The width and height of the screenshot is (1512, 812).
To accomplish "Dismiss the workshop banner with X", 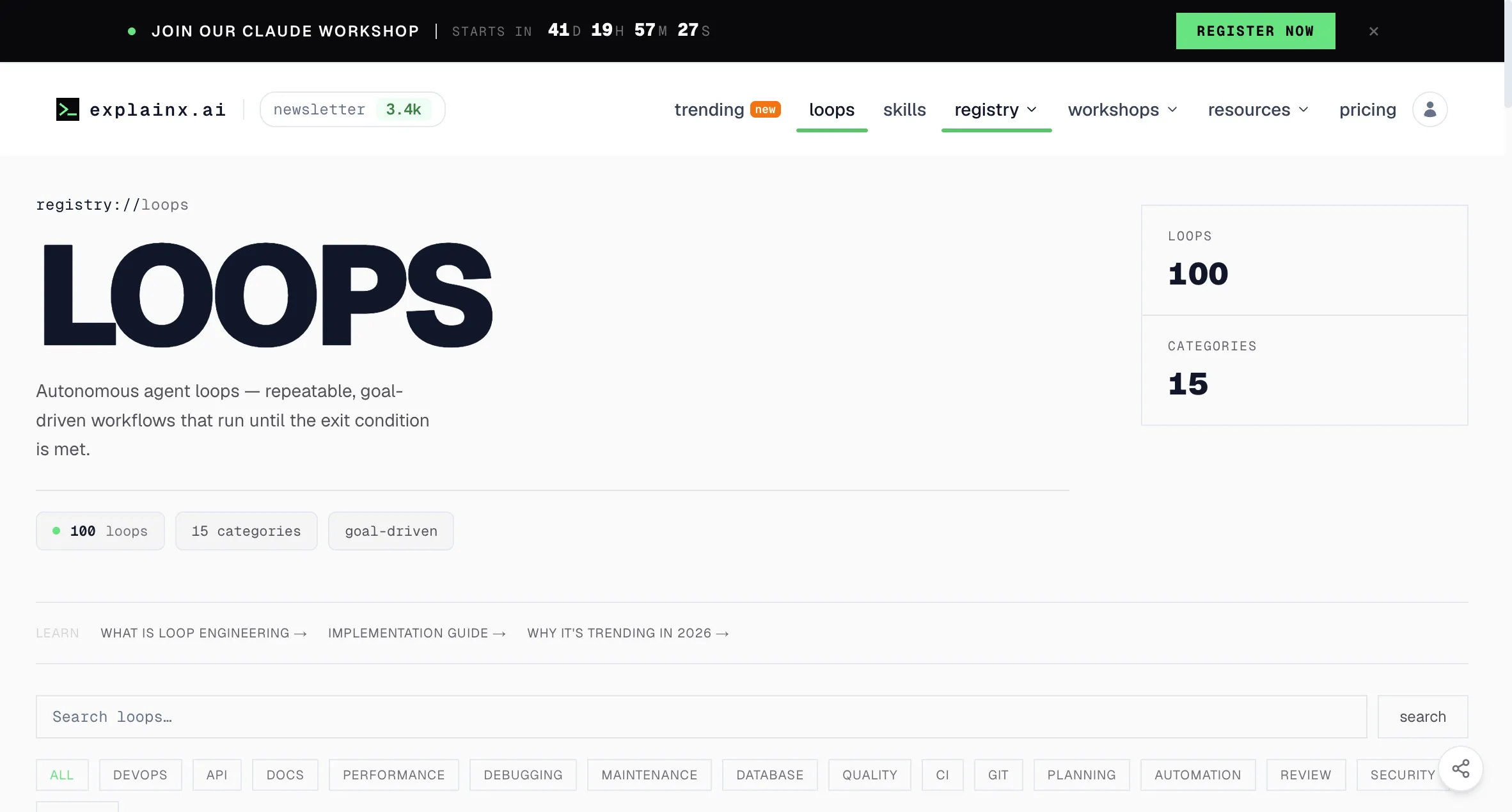I will [1373, 31].
